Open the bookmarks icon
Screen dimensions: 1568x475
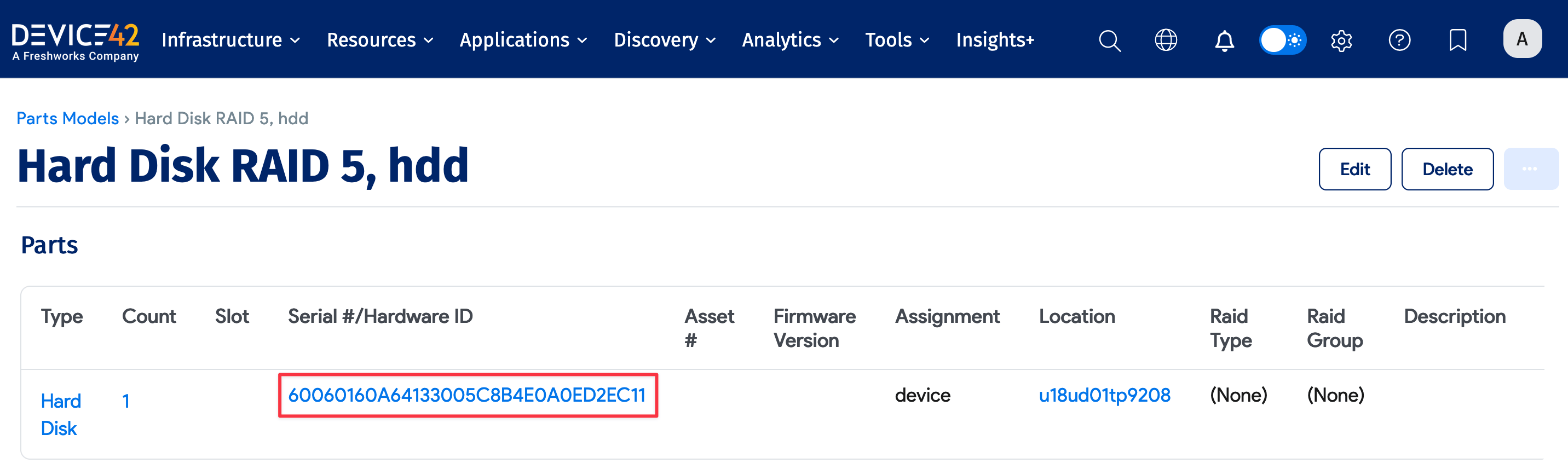(x=1458, y=40)
